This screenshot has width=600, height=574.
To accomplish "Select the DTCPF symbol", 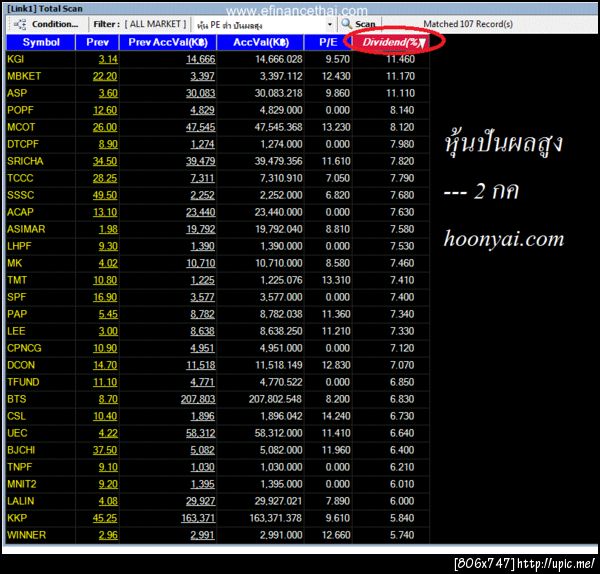I will (x=23, y=144).
